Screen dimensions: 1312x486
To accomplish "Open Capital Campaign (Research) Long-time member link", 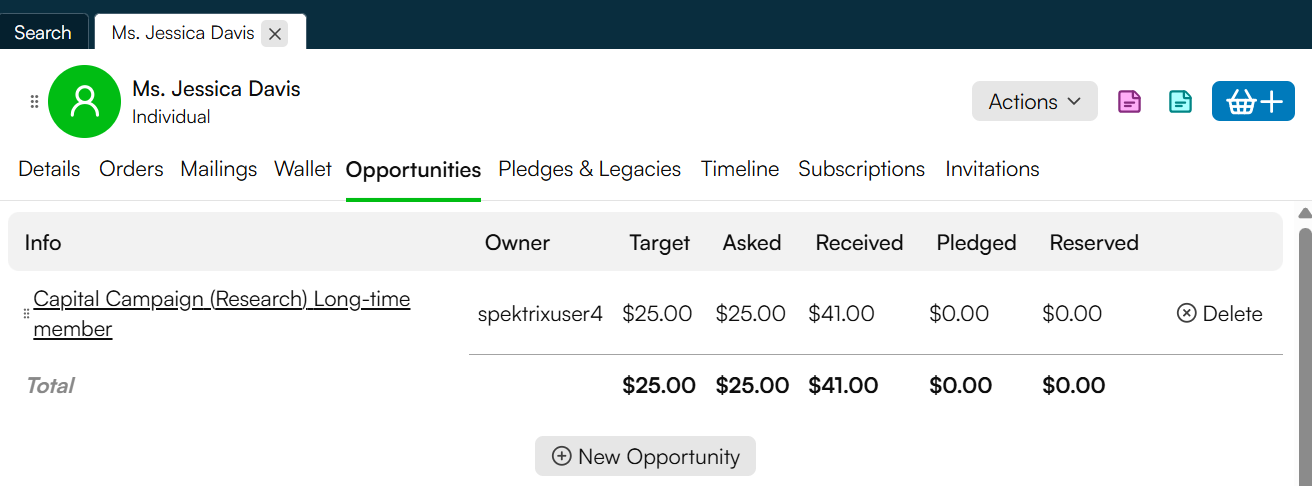I will (222, 314).
